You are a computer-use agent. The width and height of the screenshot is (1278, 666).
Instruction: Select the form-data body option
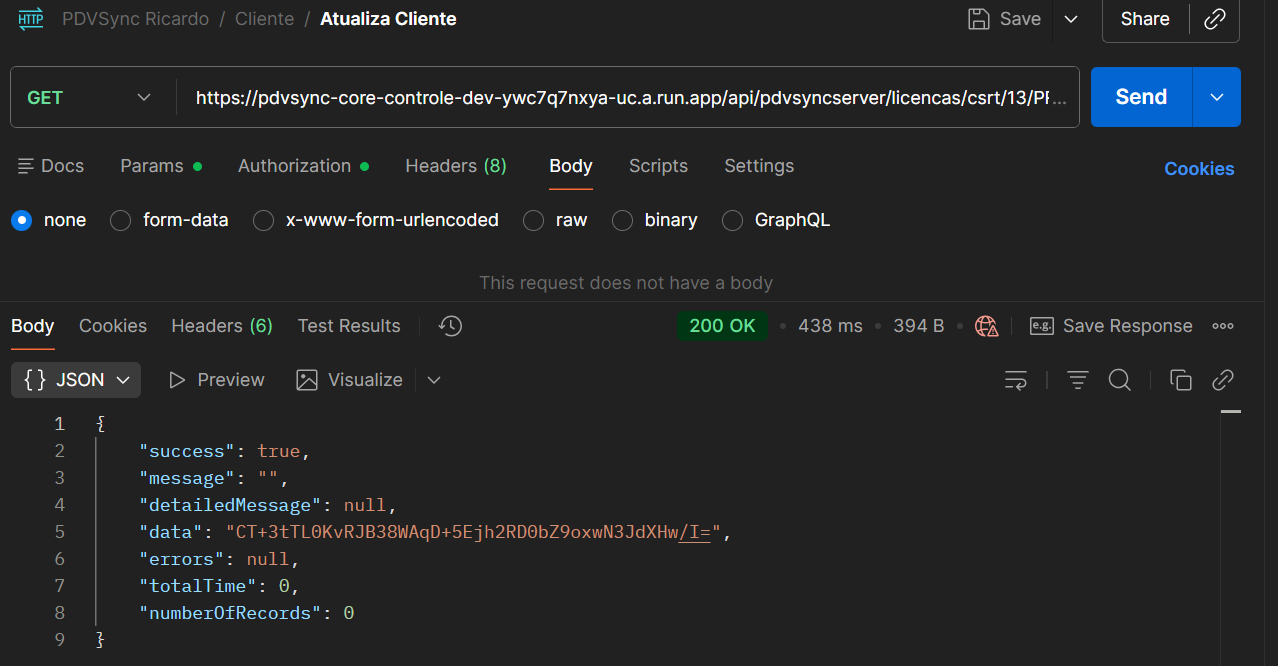[121, 220]
